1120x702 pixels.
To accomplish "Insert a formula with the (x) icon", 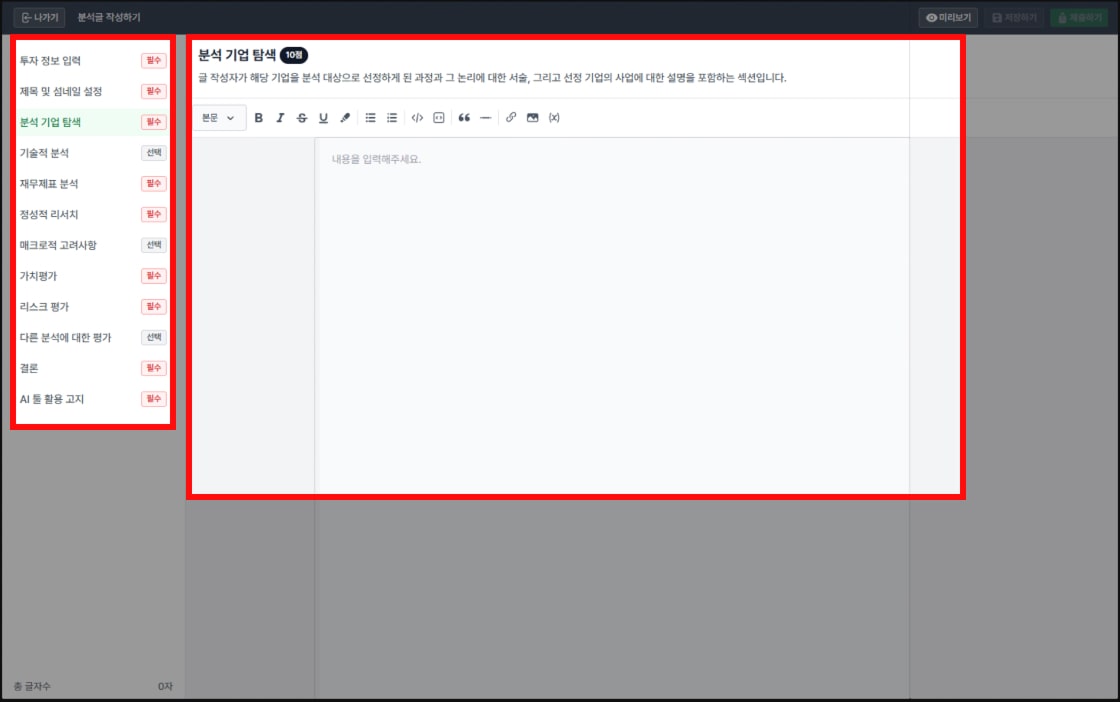I will [x=554, y=118].
